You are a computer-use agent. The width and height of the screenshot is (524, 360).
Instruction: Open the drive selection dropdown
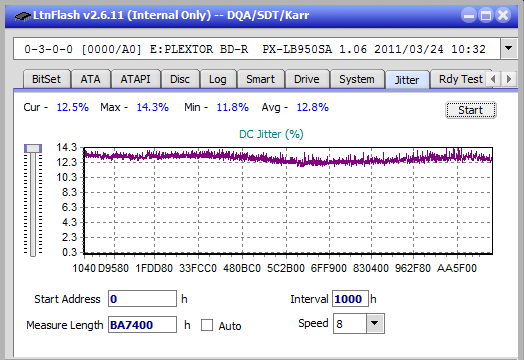(x=508, y=48)
